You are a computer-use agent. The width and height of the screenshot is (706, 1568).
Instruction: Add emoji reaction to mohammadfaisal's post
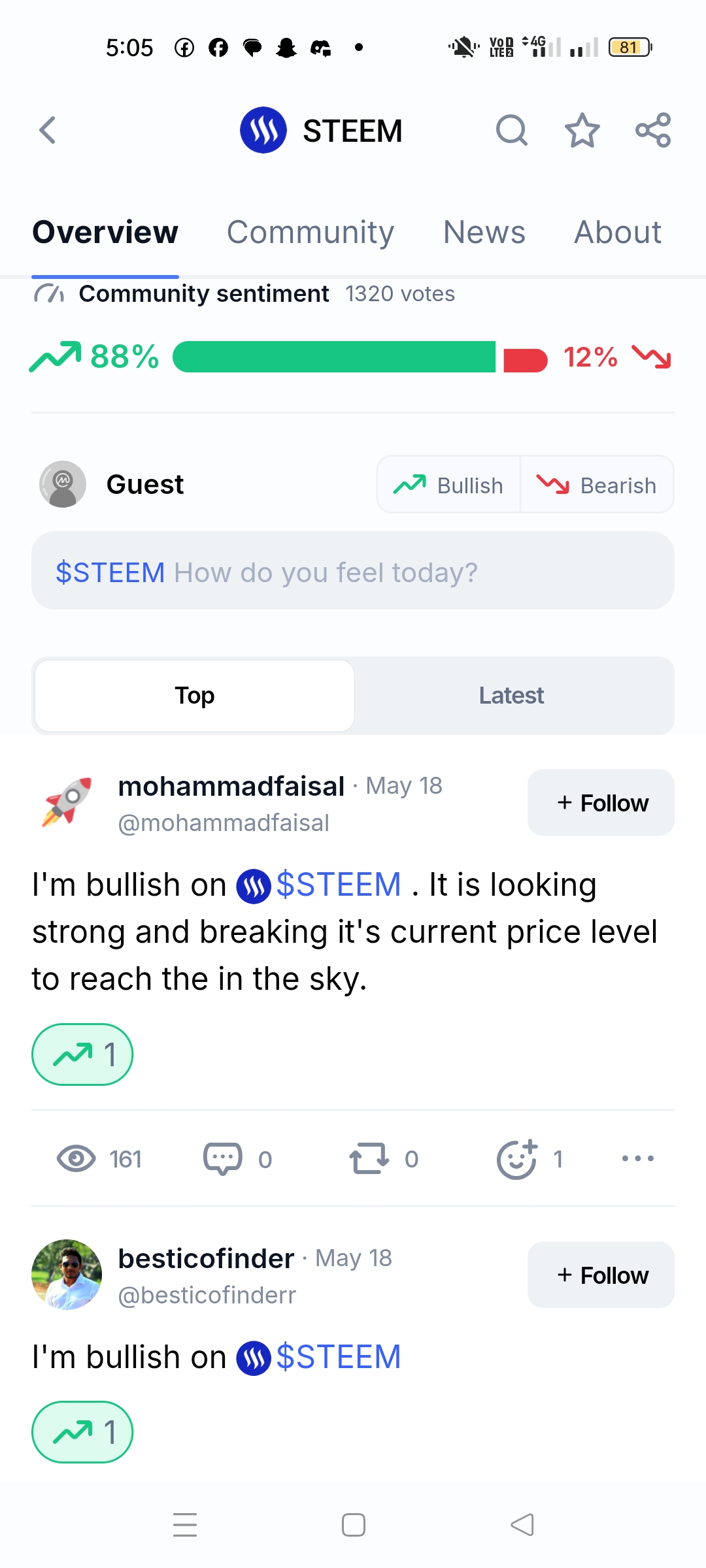516,1158
